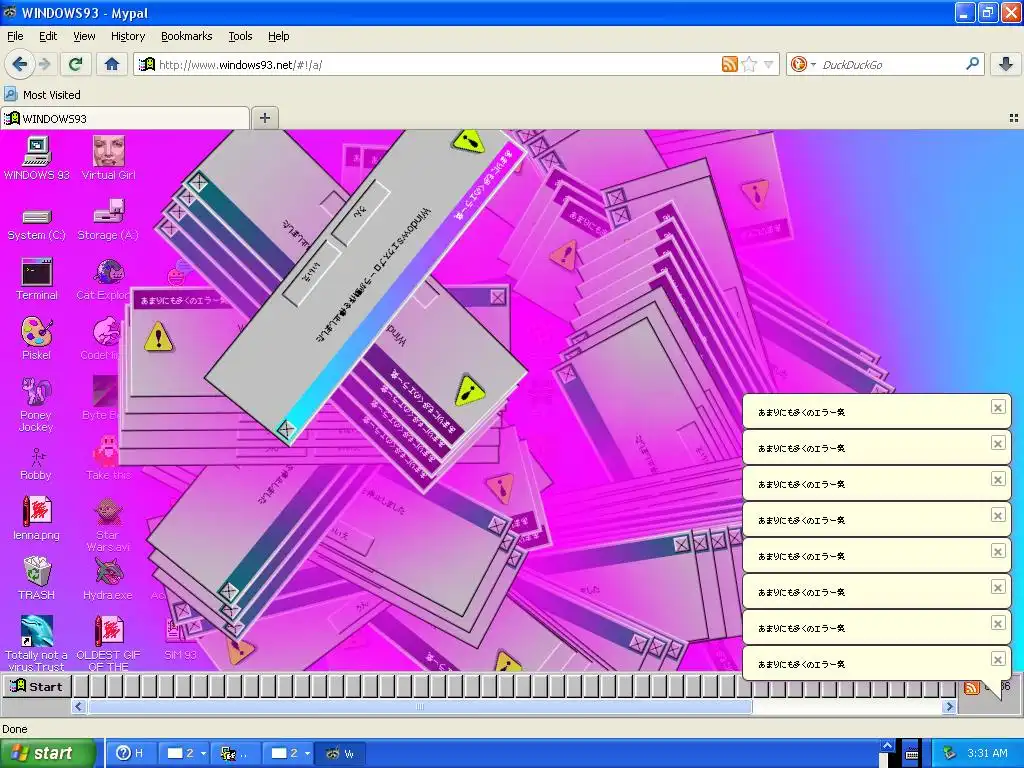1024x768 pixels.
Task: Click the horizontal scrollbar left arrow
Action: coord(79,706)
